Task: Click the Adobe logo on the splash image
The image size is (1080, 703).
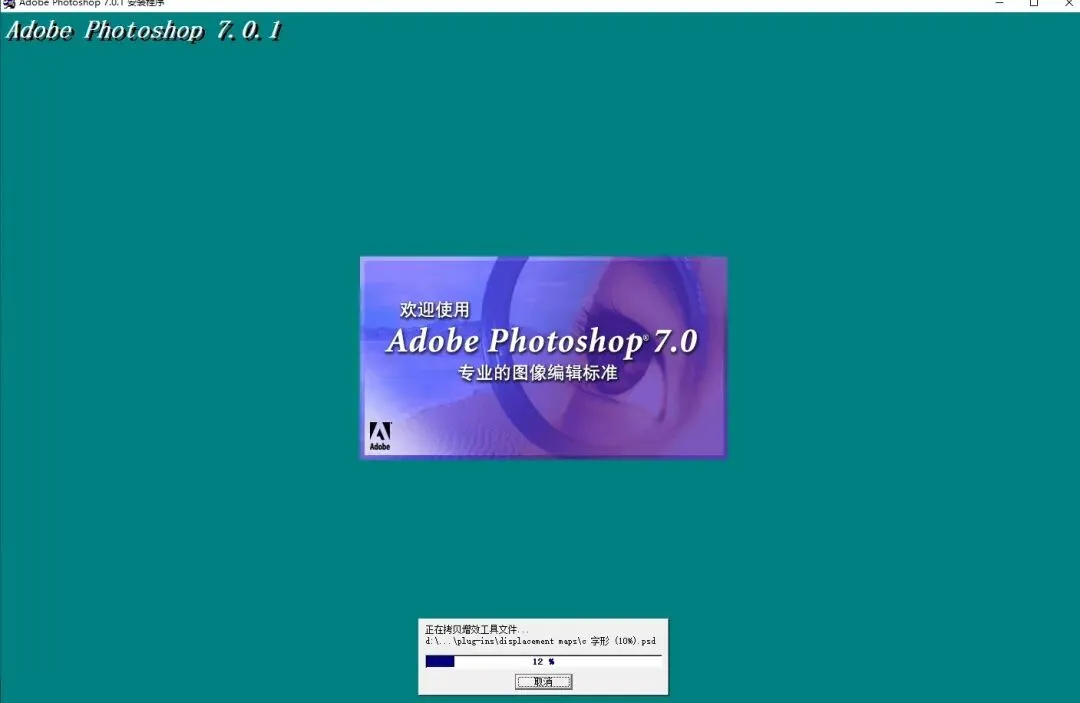Action: 380,436
